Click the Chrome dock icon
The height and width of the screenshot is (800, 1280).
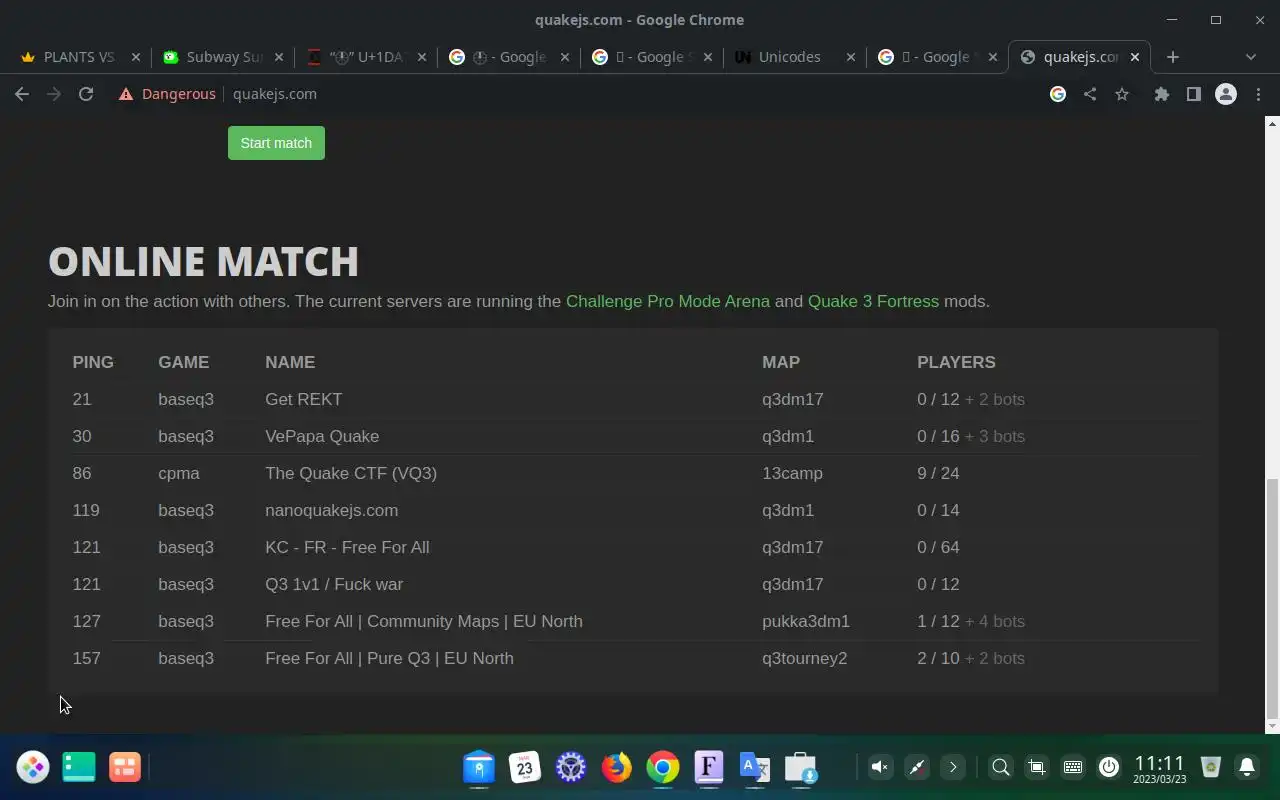663,767
